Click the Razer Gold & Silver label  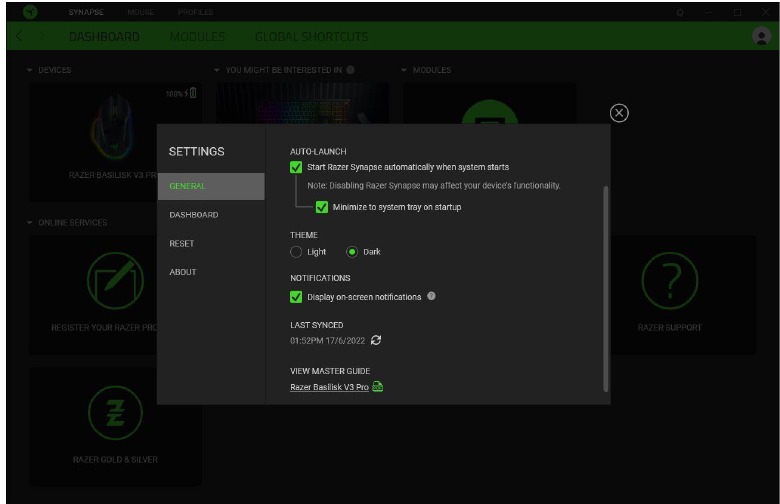click(115, 459)
